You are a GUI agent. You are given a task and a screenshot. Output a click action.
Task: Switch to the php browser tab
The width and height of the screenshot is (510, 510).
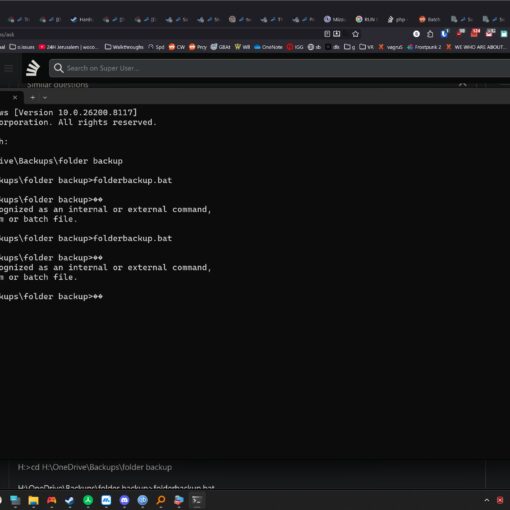tap(396, 20)
